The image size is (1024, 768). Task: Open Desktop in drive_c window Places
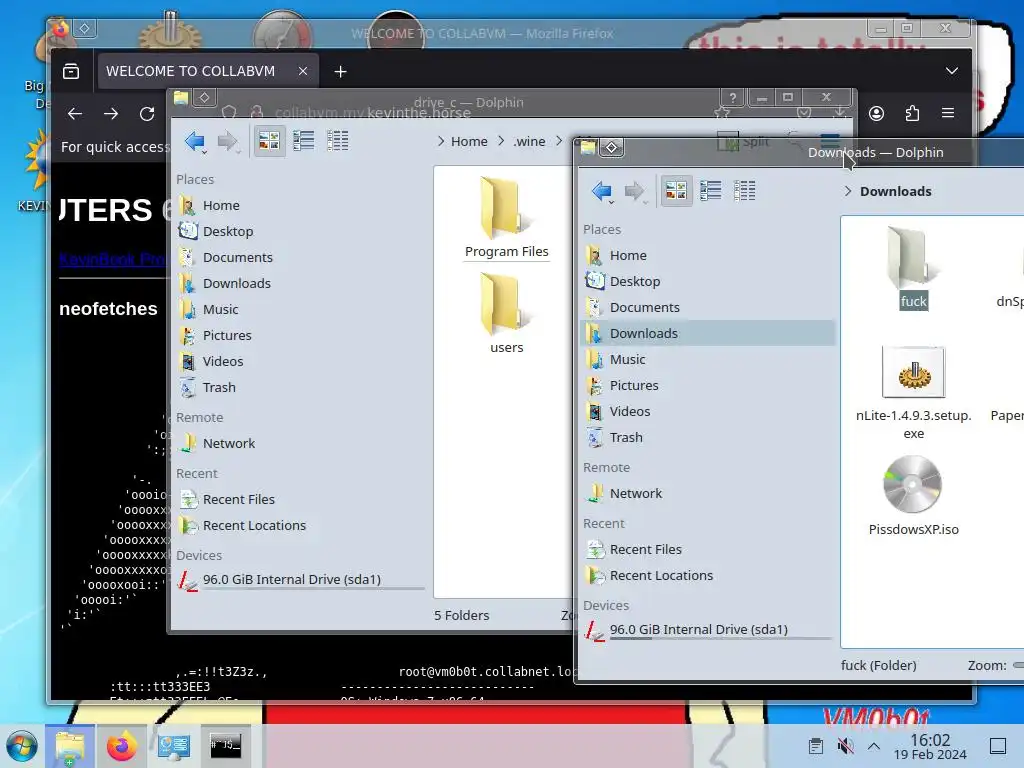(300, 232)
